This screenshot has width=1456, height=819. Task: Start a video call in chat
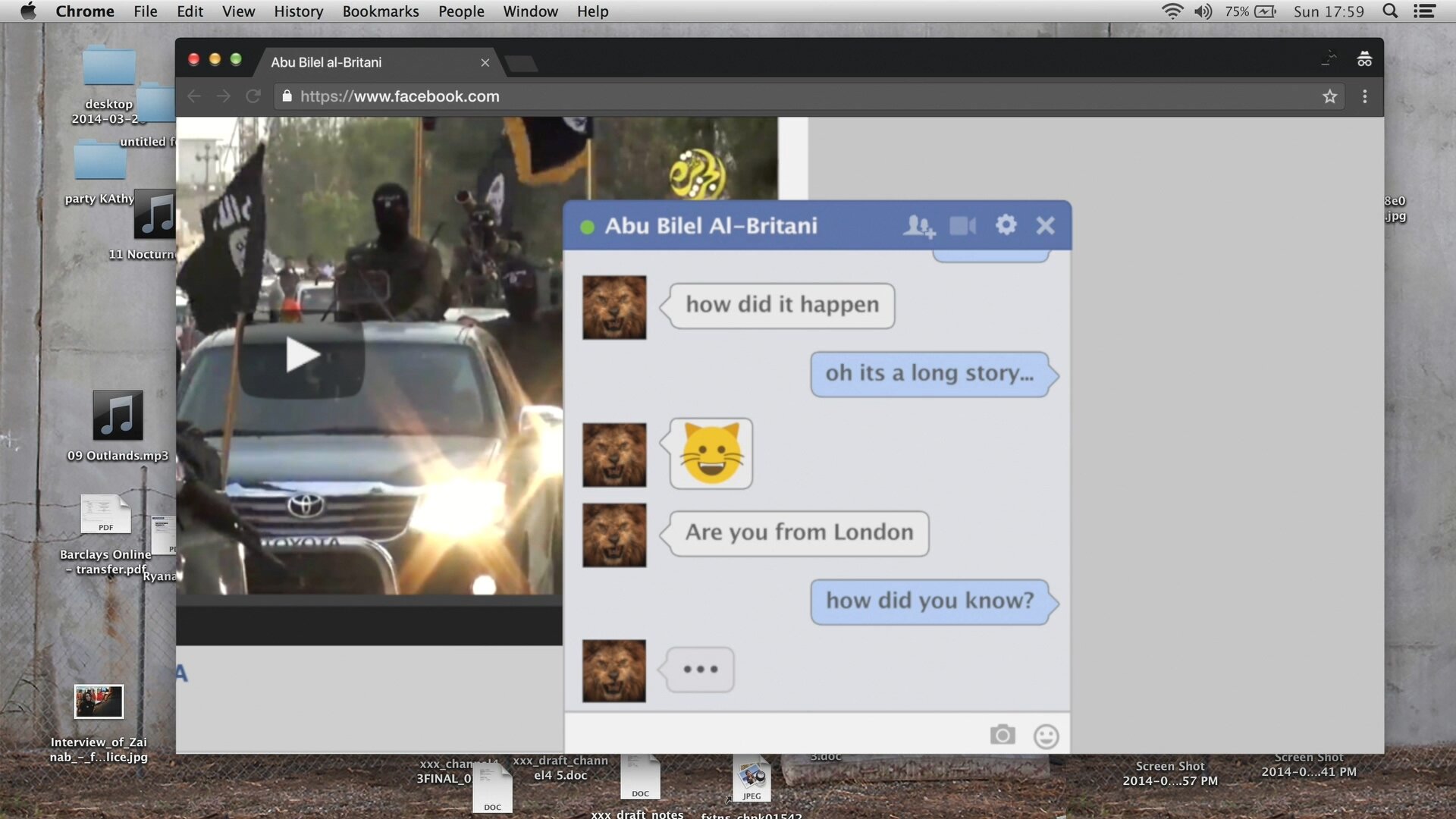pos(962,226)
